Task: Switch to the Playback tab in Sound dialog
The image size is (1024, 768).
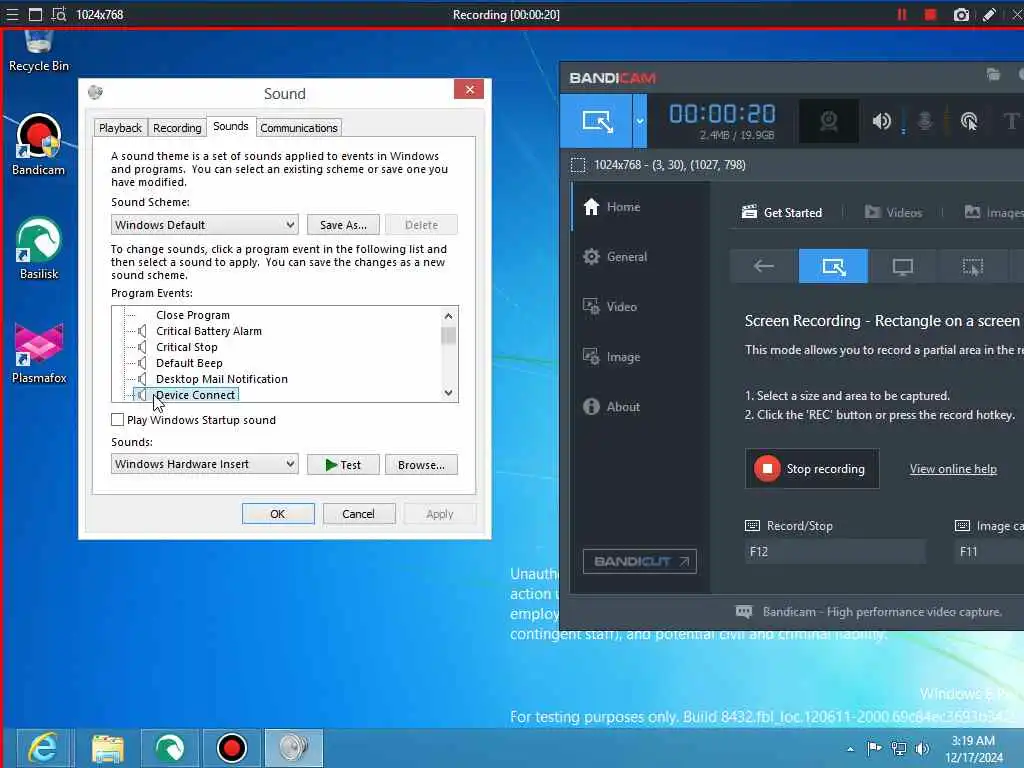Action: click(x=120, y=128)
